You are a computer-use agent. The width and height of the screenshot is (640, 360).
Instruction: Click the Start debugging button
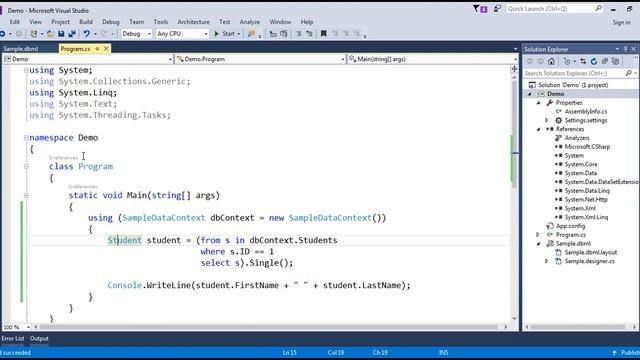224,34
